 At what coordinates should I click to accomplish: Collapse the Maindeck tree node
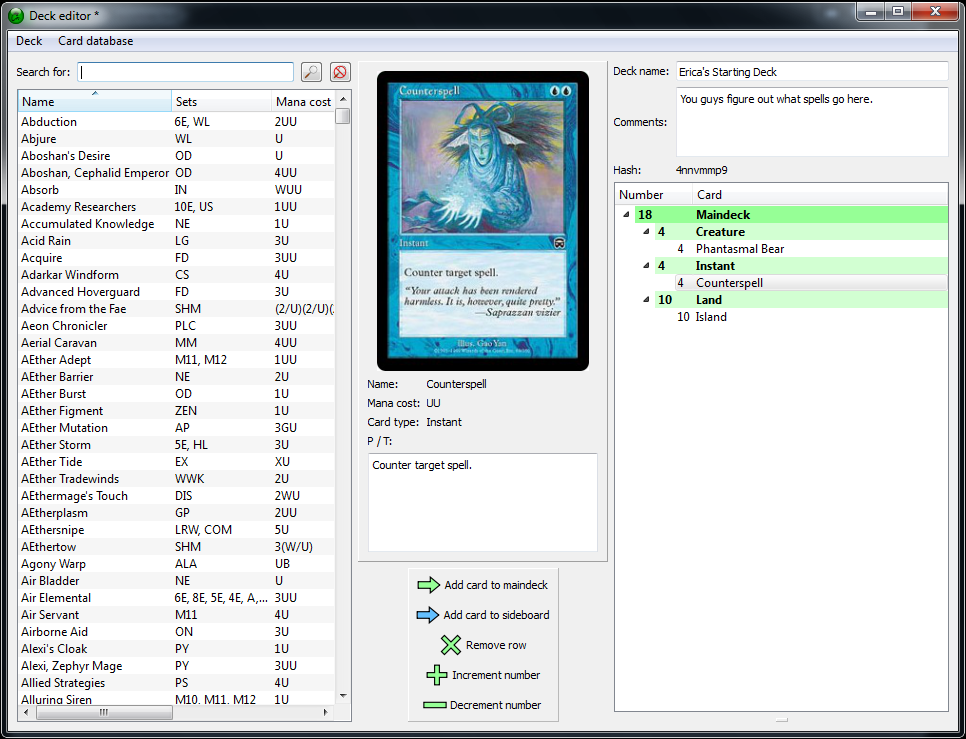(x=626, y=215)
